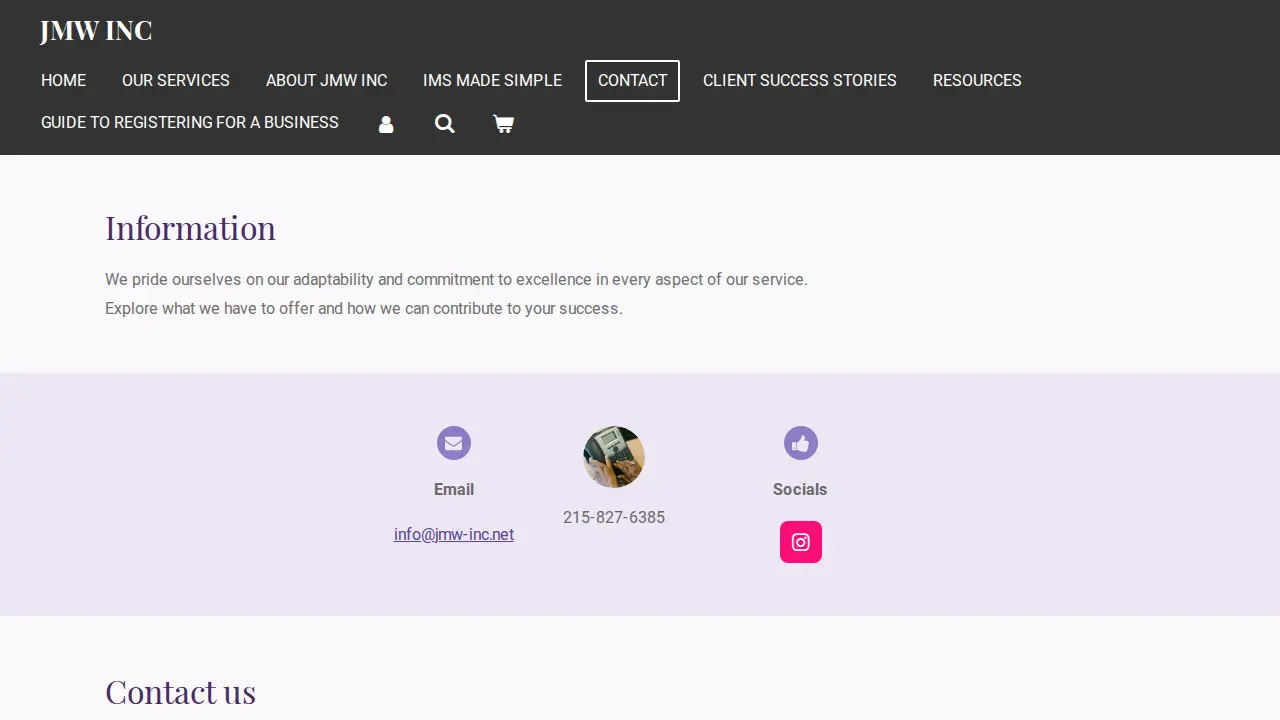This screenshot has height=720, width=1280.
Task: Click the round phone photo thumbnail
Action: (614, 457)
